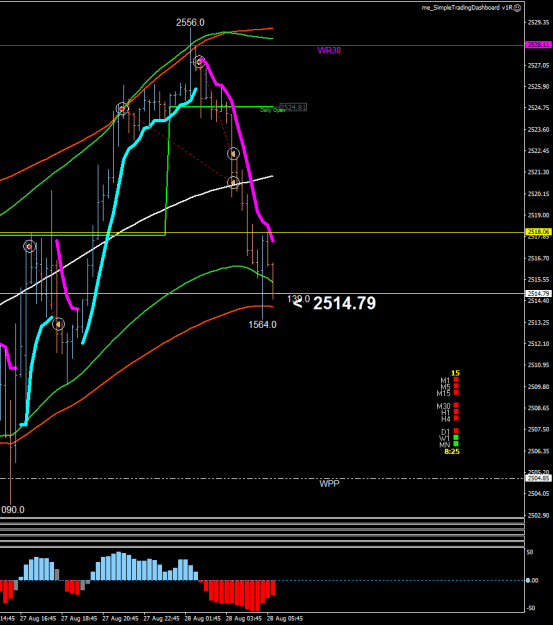Click the 28 Aug 03:45 time label
The height and width of the screenshot is (625, 553).
244,619
